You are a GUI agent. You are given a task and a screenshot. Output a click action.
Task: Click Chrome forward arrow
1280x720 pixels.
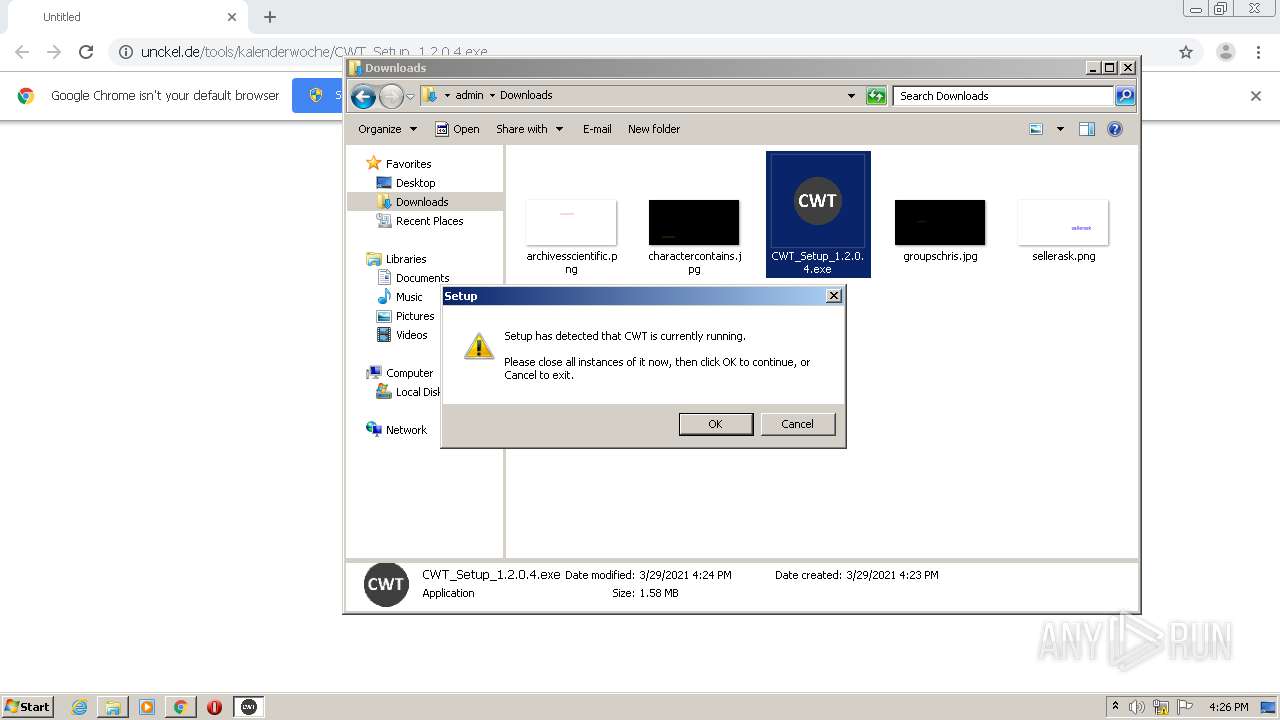click(54, 52)
